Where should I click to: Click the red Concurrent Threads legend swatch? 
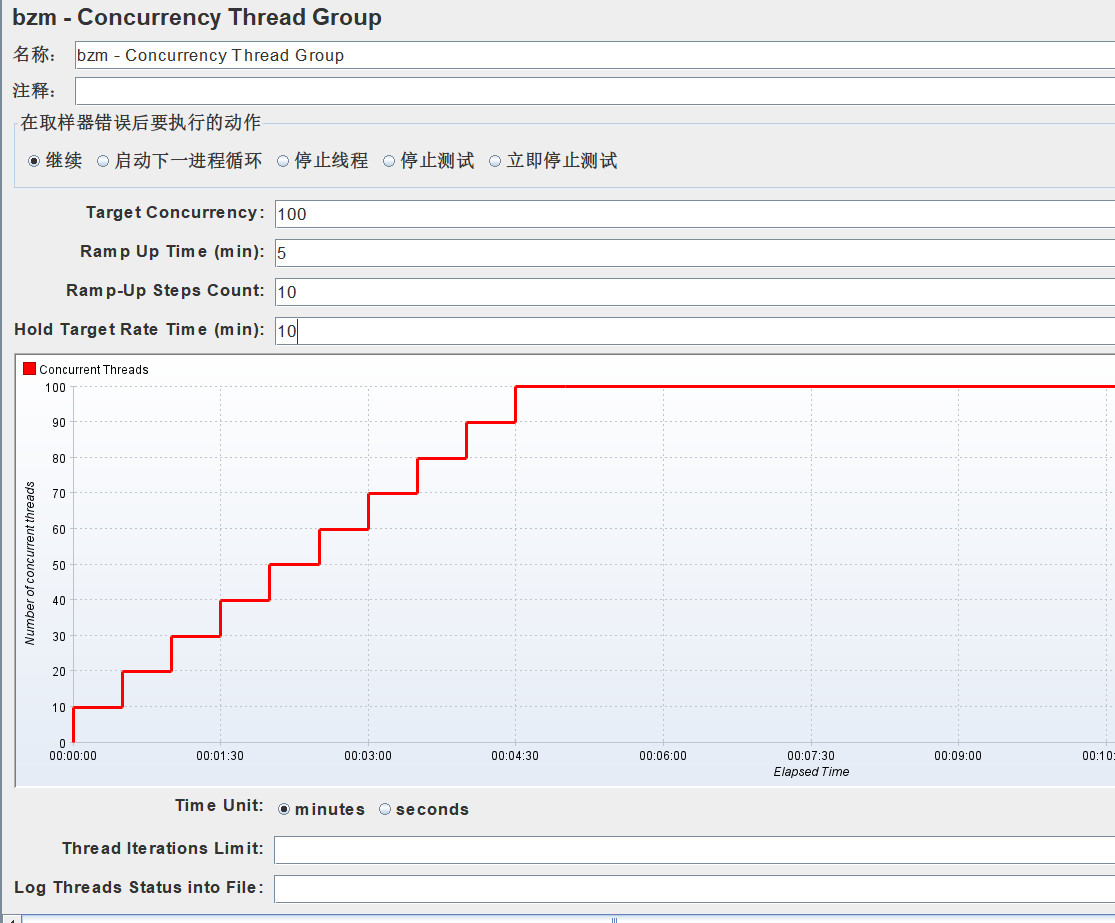click(x=29, y=368)
